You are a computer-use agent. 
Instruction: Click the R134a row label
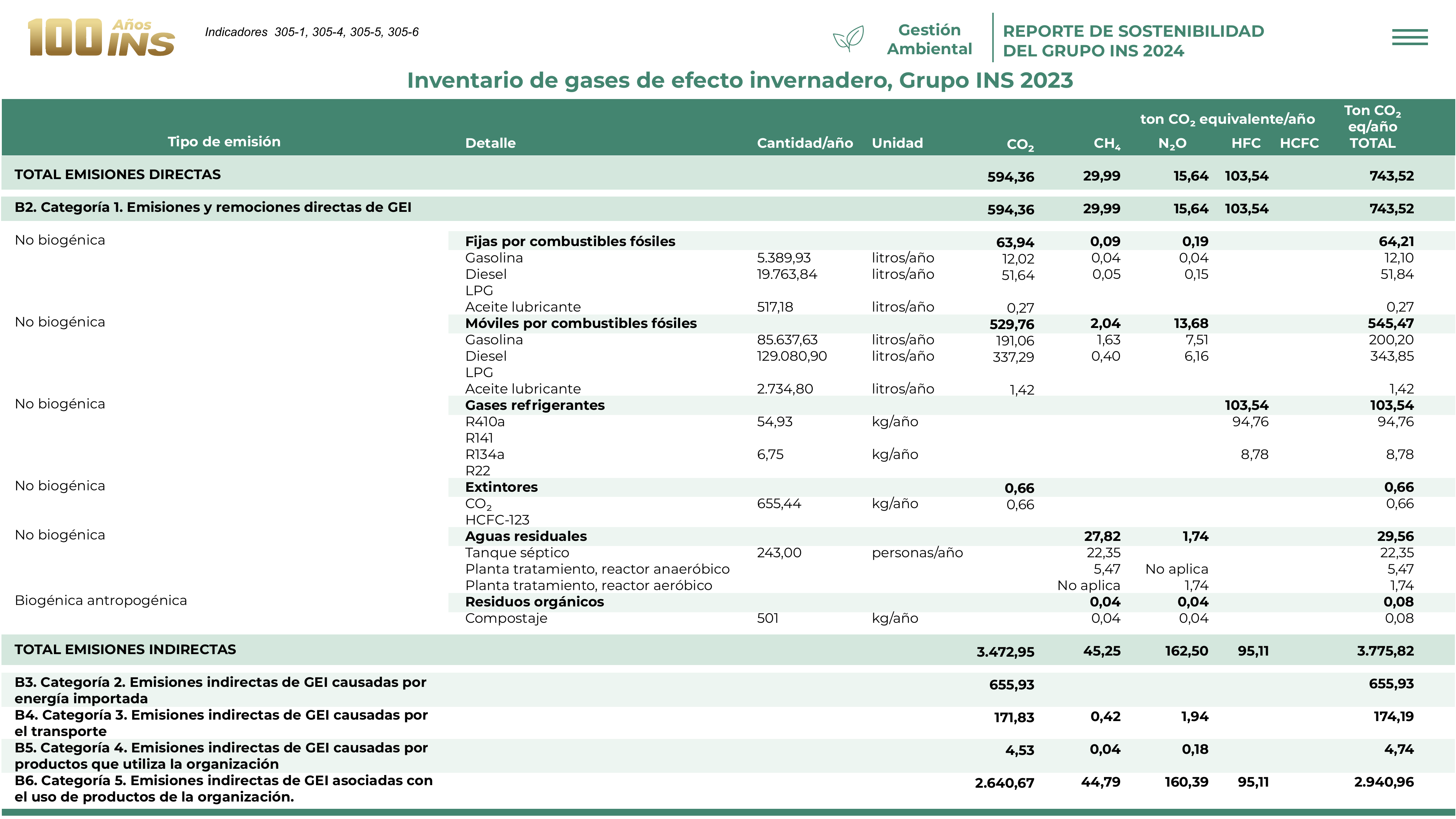484,454
